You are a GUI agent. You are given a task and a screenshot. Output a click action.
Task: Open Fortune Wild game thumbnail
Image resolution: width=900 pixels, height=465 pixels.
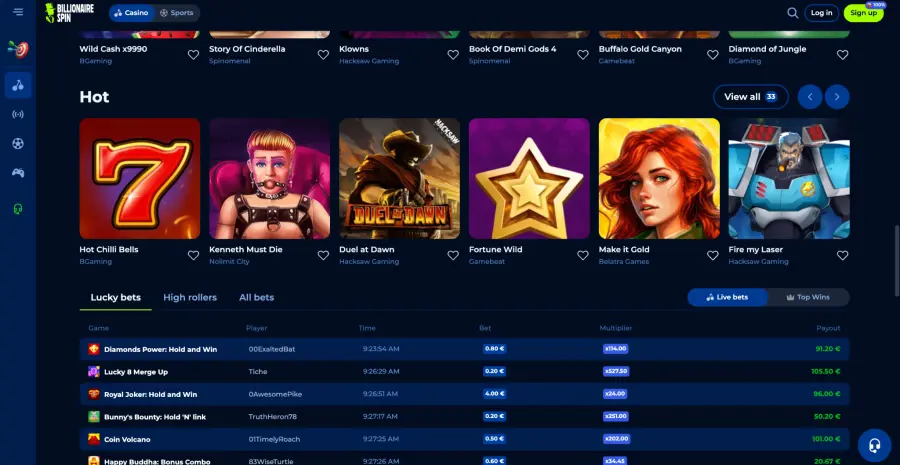pos(529,179)
